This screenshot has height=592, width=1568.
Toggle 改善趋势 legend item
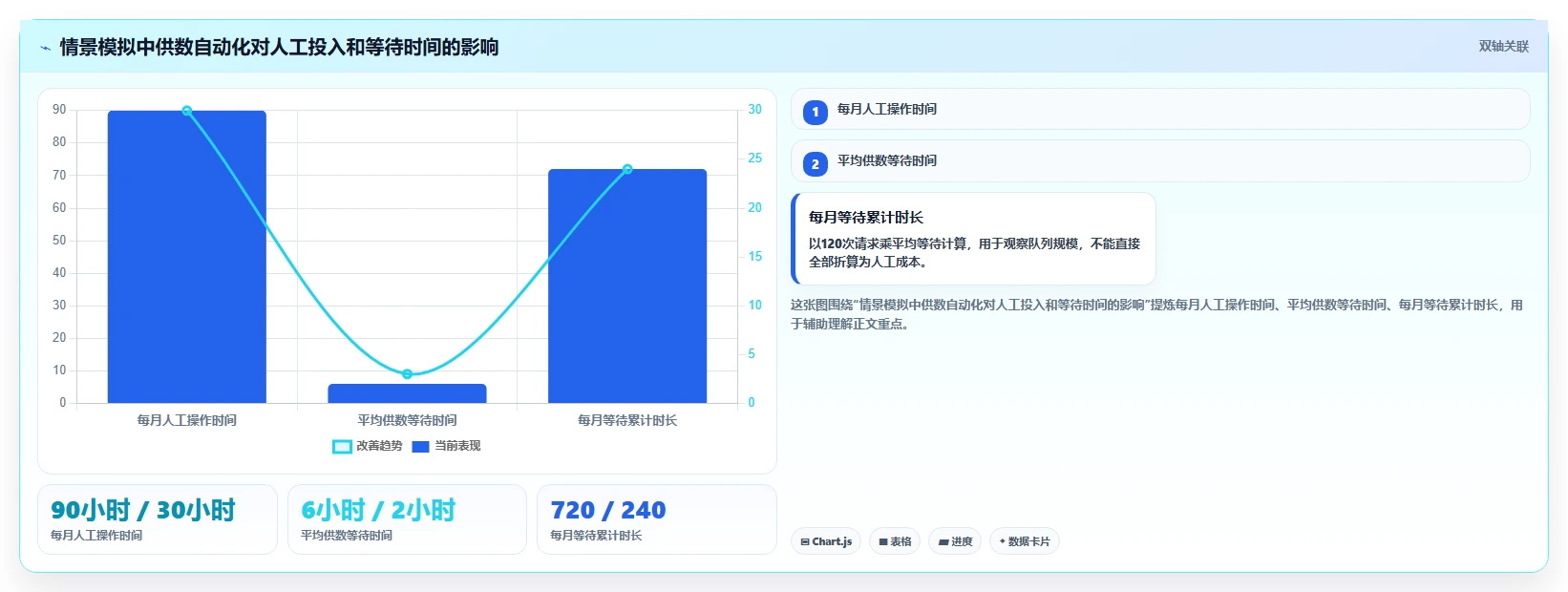pyautogui.click(x=368, y=446)
